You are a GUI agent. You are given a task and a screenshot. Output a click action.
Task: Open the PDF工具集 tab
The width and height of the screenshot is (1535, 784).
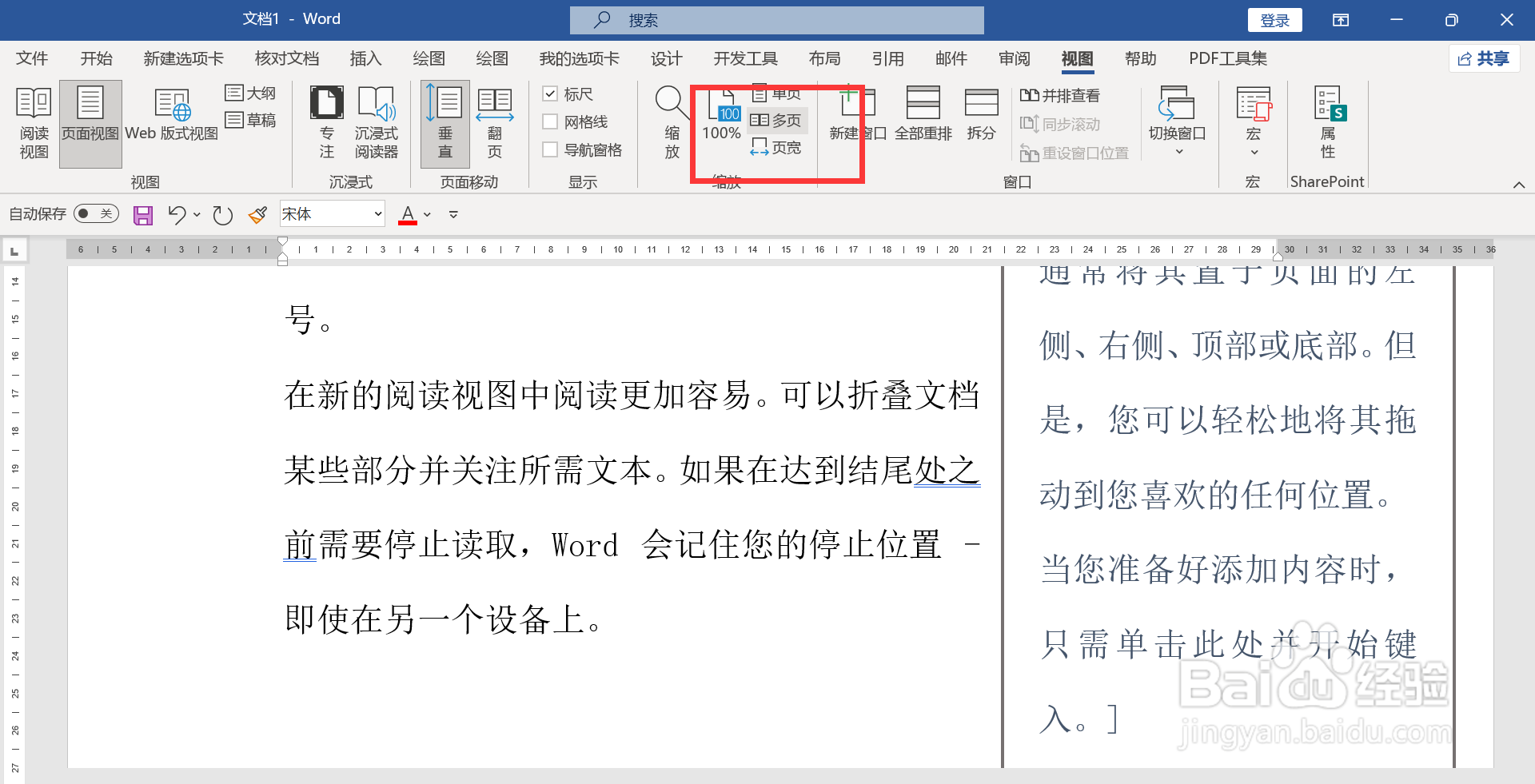tap(1228, 58)
